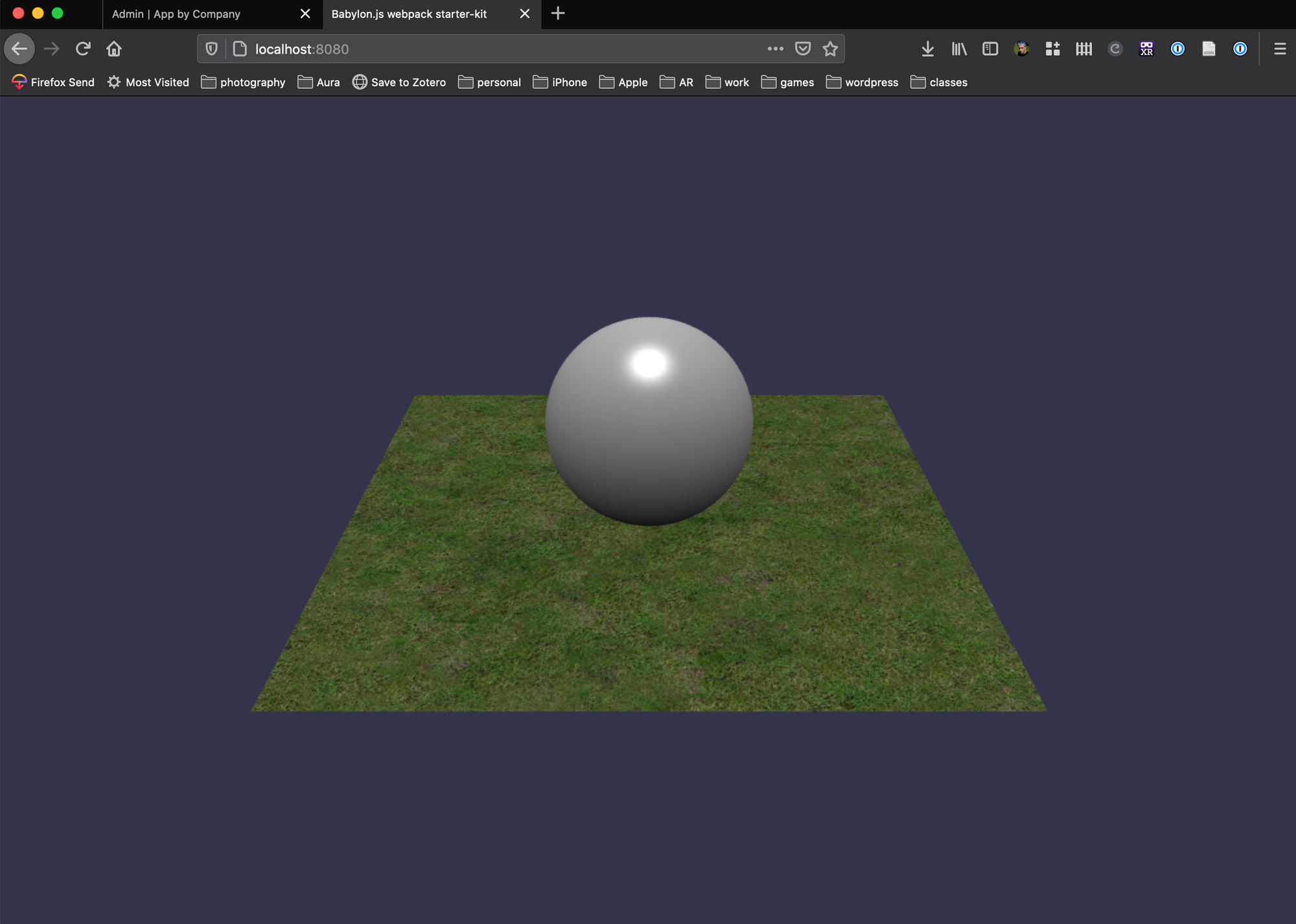
Task: Switch to Admin | App by Company tab
Action: 176,14
